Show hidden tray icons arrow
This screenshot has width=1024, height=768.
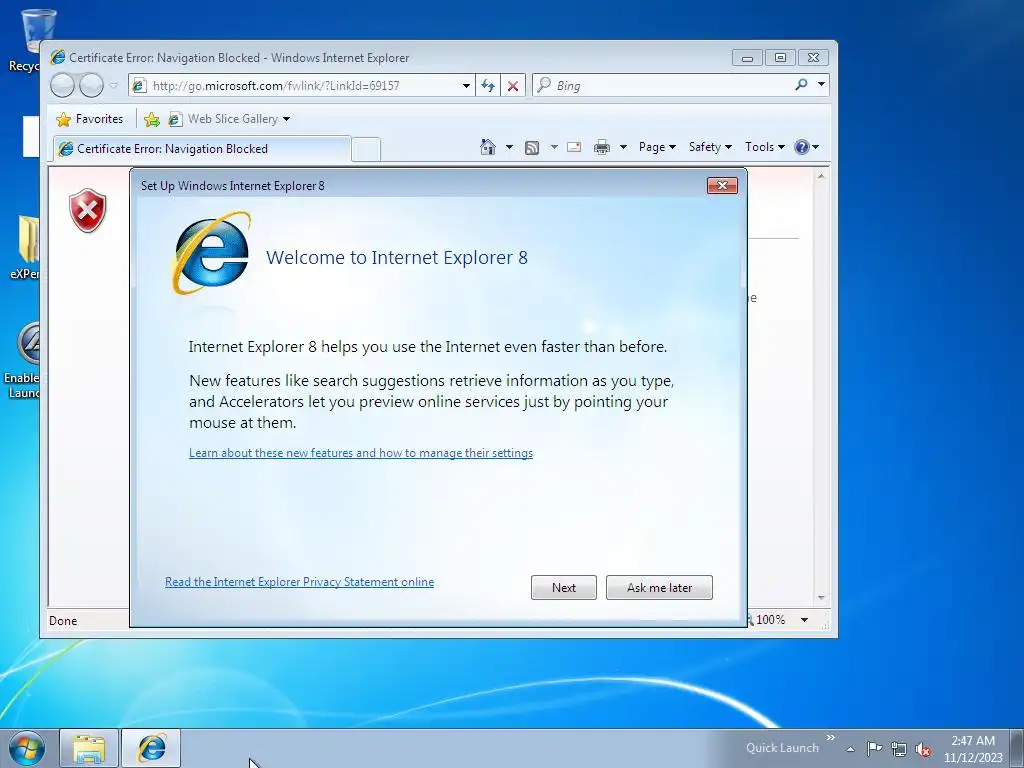pyautogui.click(x=850, y=749)
